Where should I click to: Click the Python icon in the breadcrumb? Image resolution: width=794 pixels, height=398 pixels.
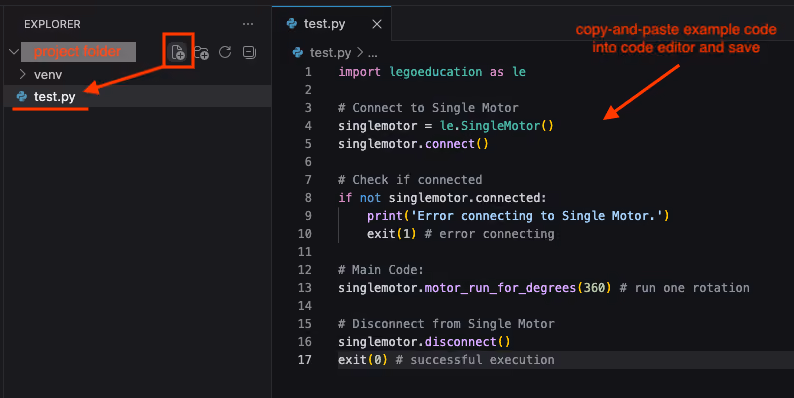click(298, 53)
